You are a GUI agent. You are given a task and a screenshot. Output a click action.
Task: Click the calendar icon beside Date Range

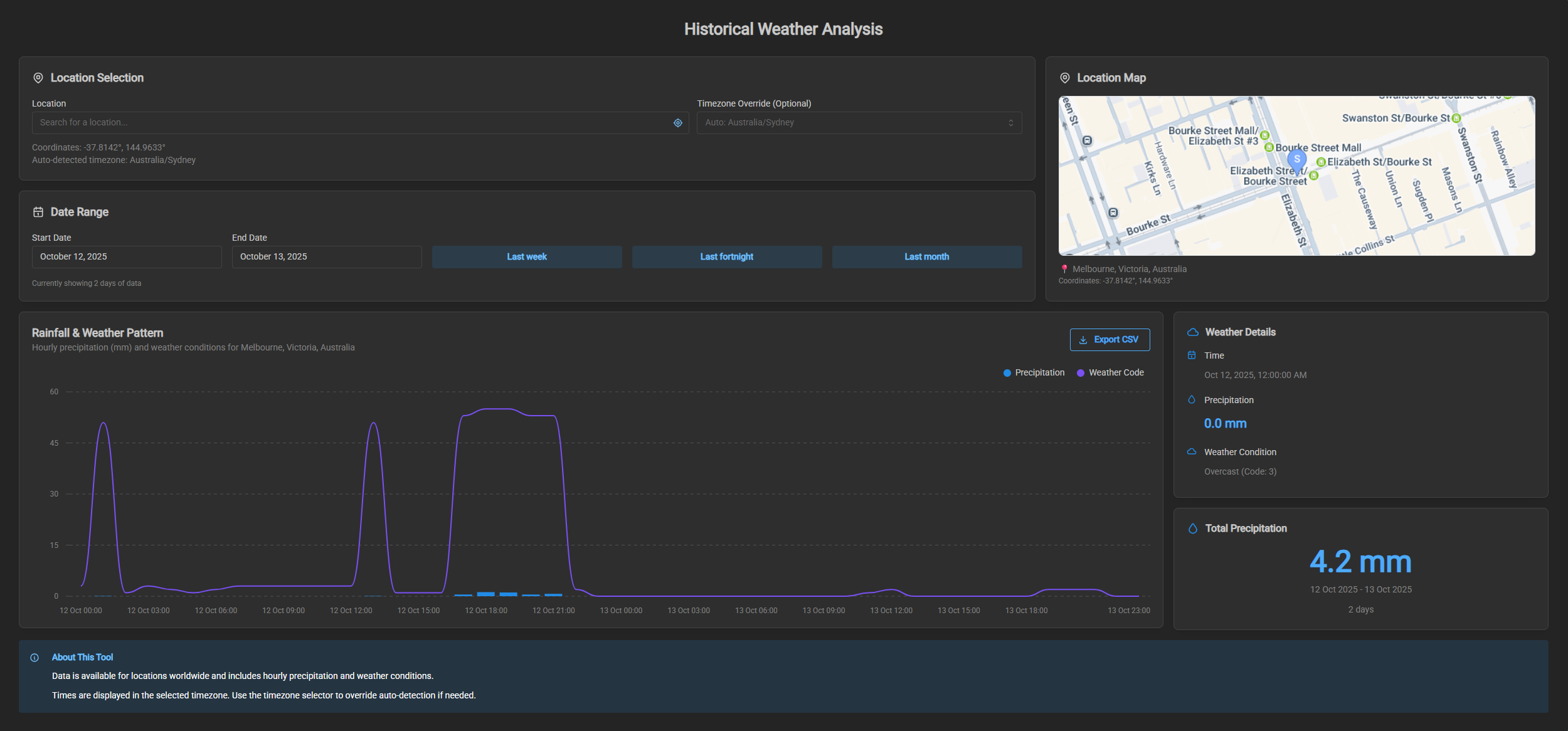click(38, 212)
